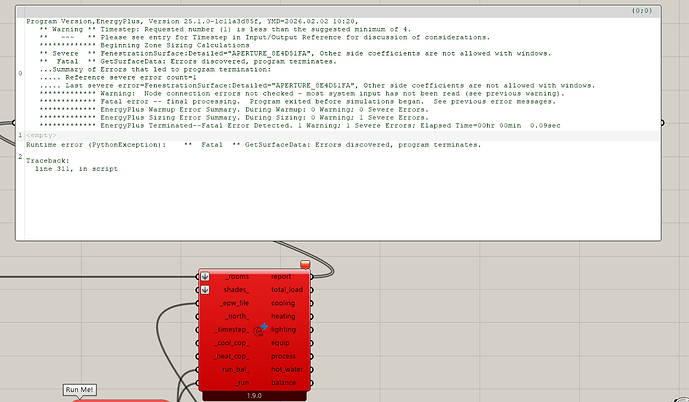This screenshot has width=689, height=402.
Task: Click the down-arrow icon beside shades_ input
Action: tap(205, 290)
